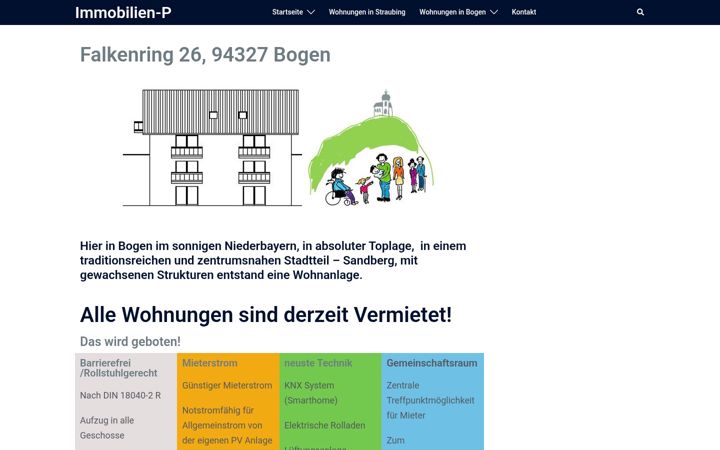Click the neuste Technik column heading
Screen dimensions: 720x450
click(318, 363)
